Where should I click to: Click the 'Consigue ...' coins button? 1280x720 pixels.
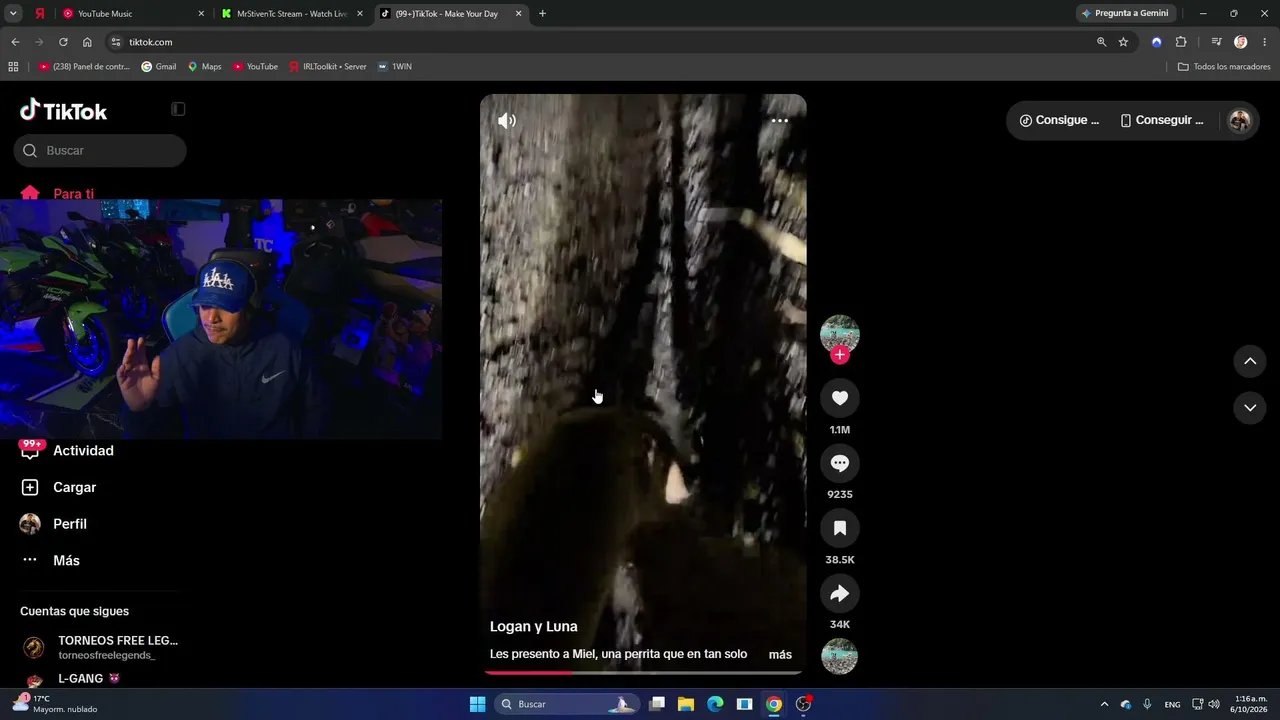[x=1059, y=120]
